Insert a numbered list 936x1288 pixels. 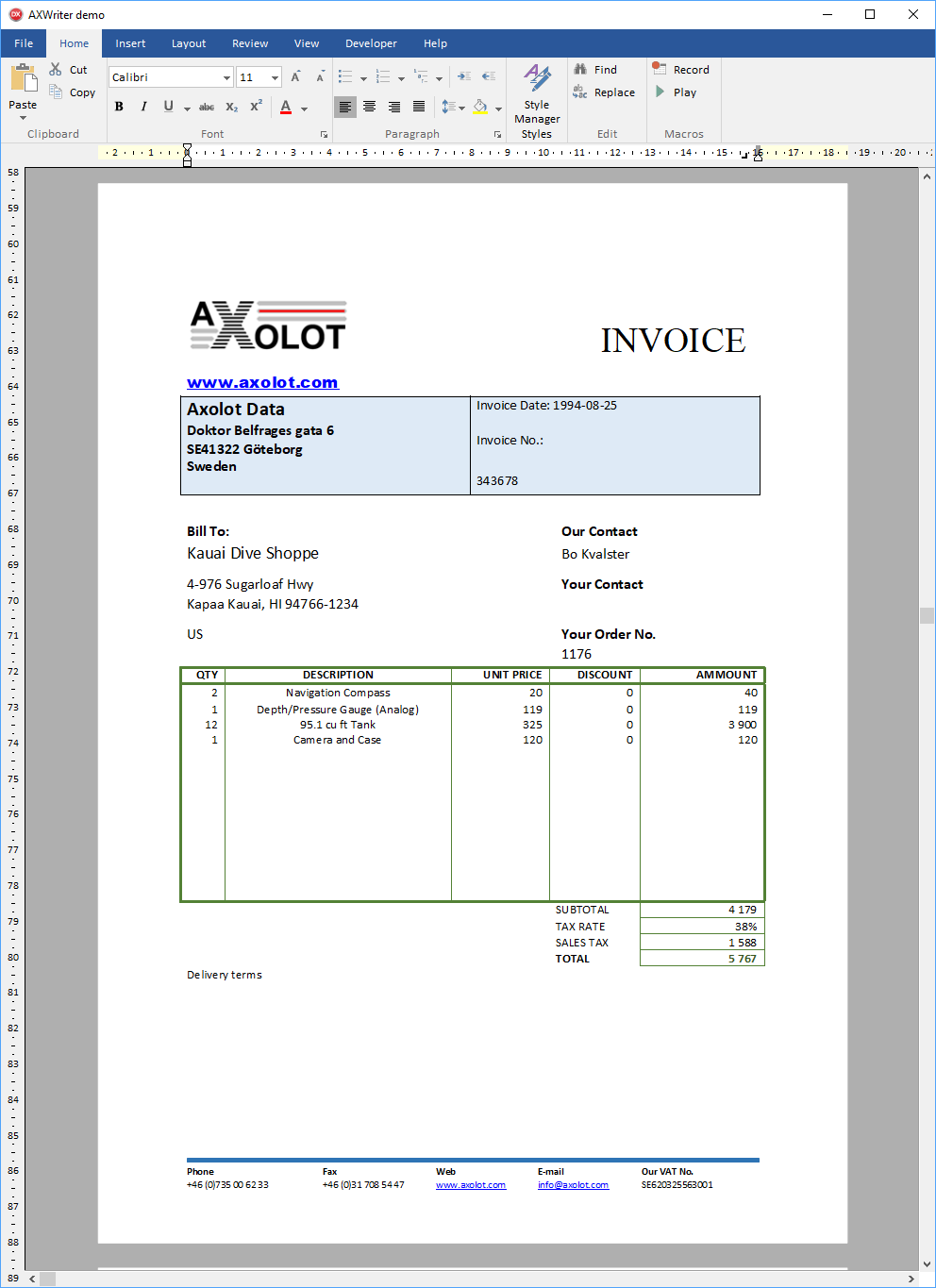(x=382, y=77)
